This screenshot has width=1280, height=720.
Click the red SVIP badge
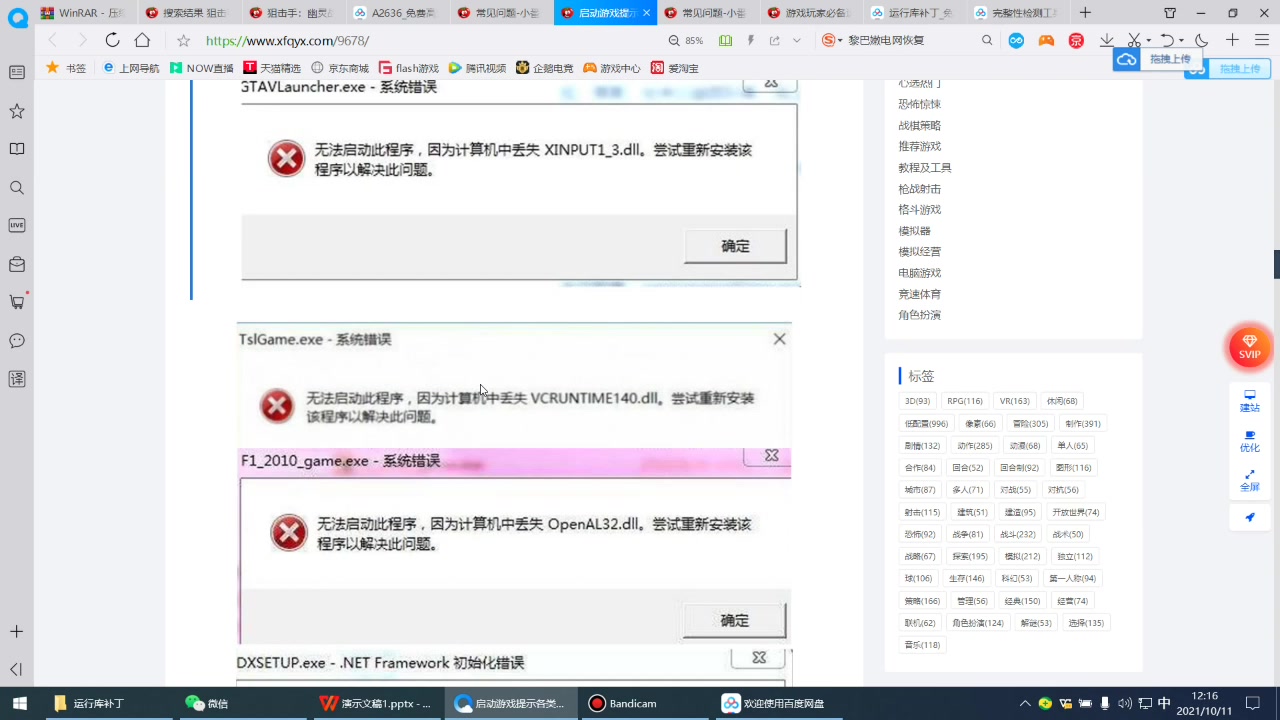click(x=1250, y=347)
